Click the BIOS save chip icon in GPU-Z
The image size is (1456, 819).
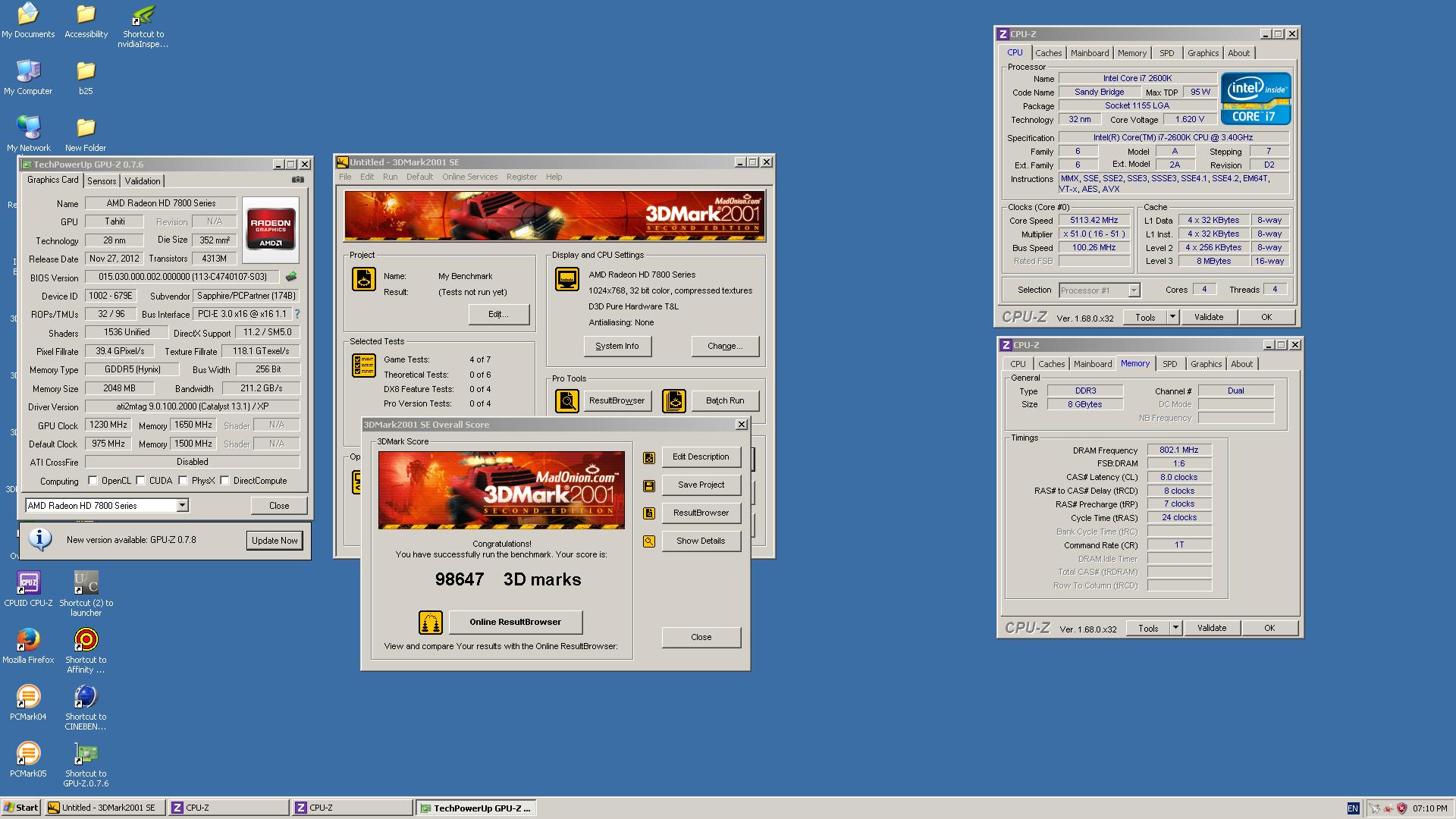tap(290, 277)
